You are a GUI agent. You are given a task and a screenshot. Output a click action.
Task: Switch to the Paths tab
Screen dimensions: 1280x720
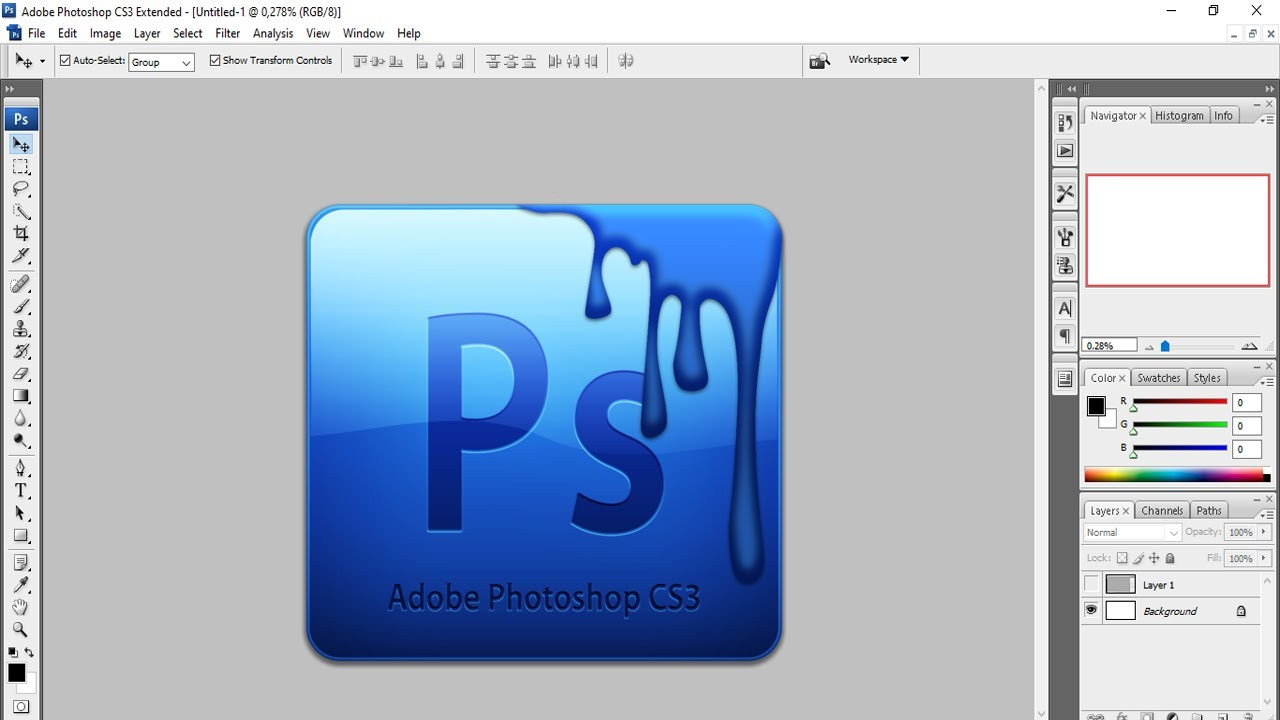point(1209,510)
